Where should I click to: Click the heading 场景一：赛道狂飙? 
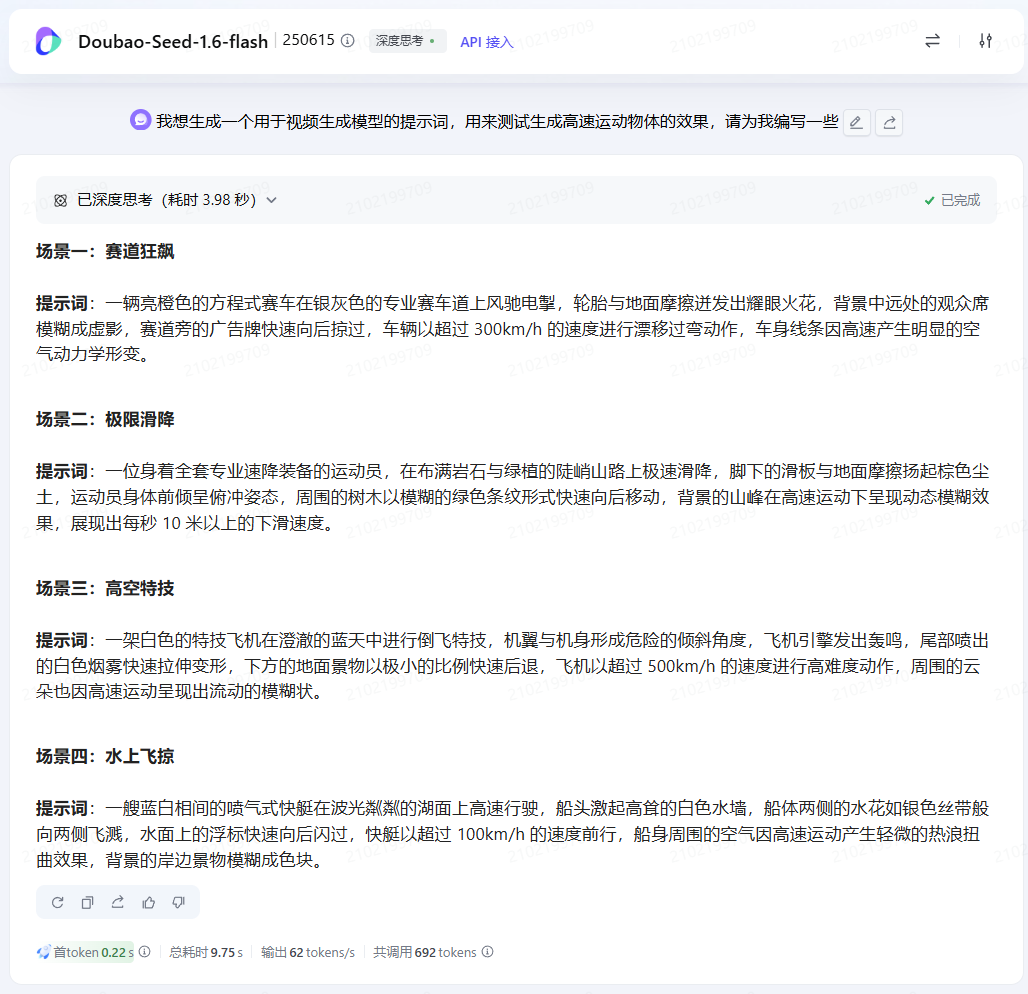(105, 251)
